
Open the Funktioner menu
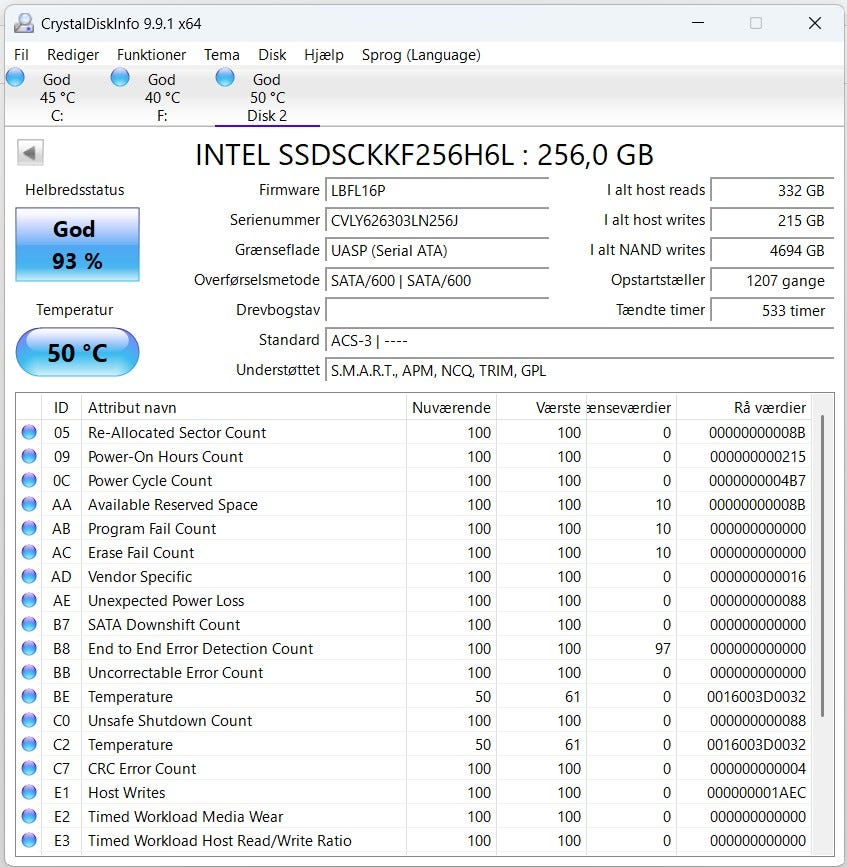point(151,55)
